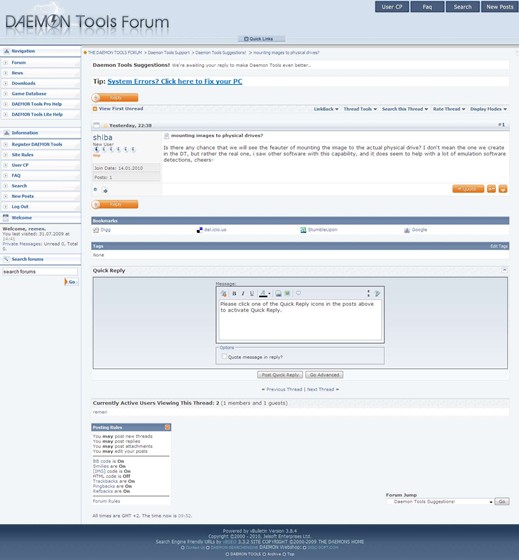Click the Go button next to Forum Jump

point(502,502)
